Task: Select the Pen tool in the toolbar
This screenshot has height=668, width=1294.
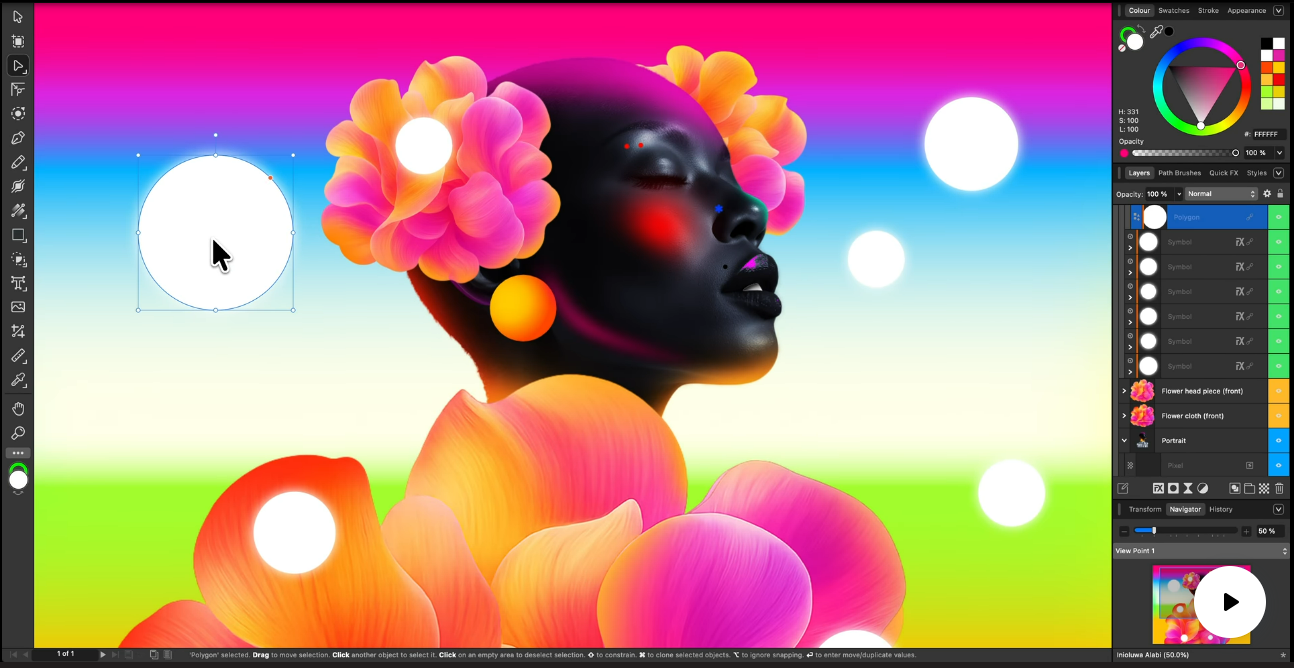Action: (x=18, y=138)
